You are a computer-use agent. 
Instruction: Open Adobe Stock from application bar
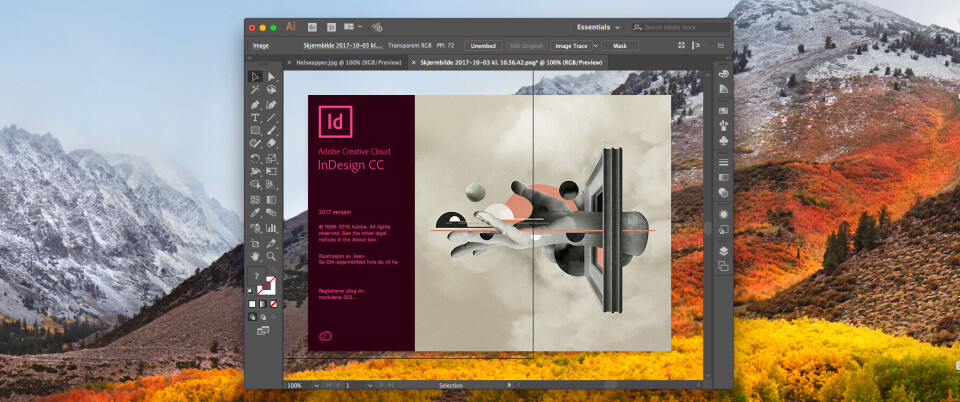pyautogui.click(x=332, y=27)
